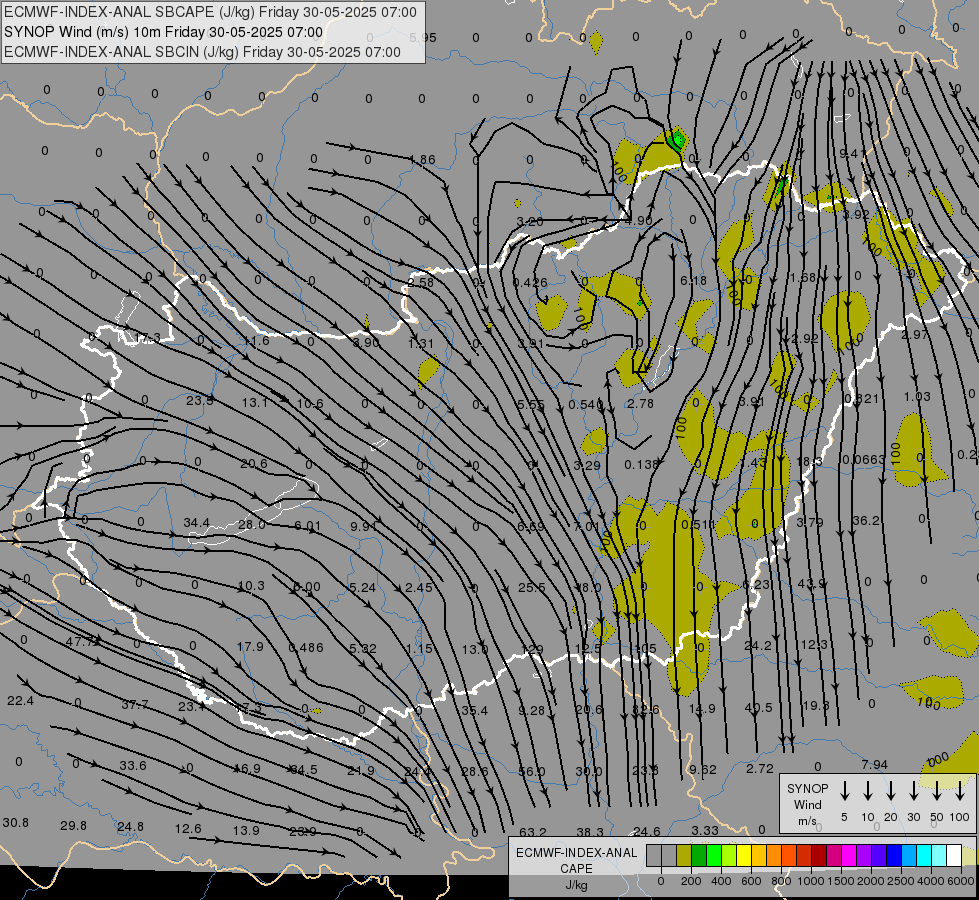Click the 34.4 value on the map

point(197,522)
